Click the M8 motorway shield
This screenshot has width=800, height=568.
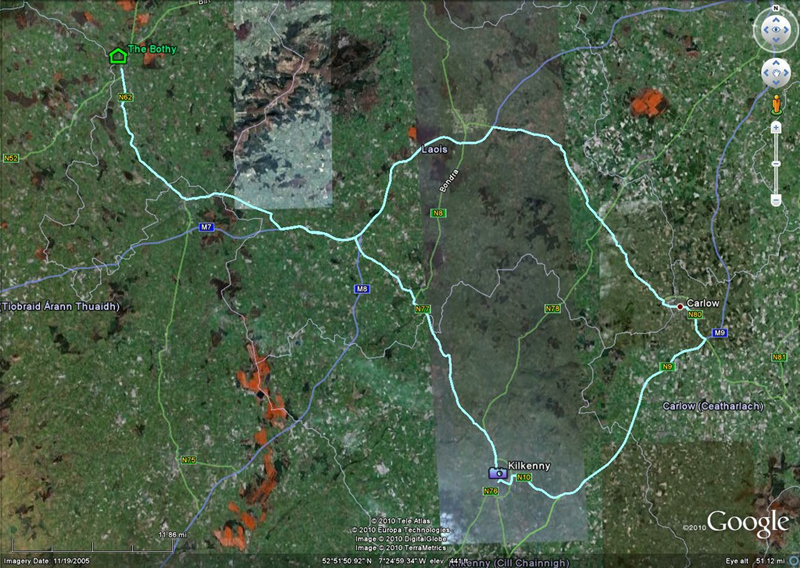(362, 289)
